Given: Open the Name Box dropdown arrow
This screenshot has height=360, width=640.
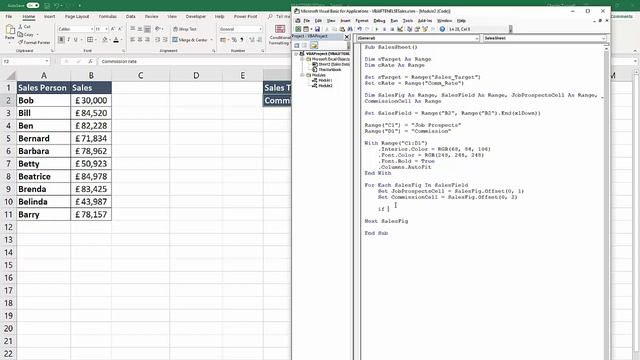Looking at the screenshot, I should point(47,61).
